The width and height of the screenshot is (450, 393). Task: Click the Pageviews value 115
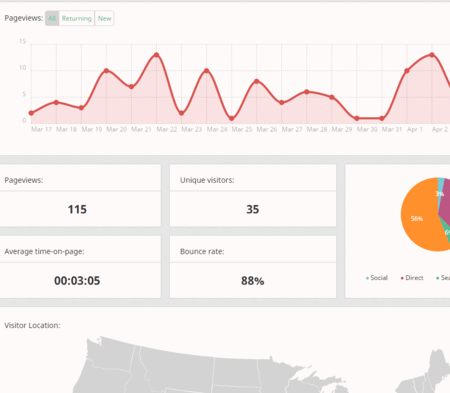point(77,209)
